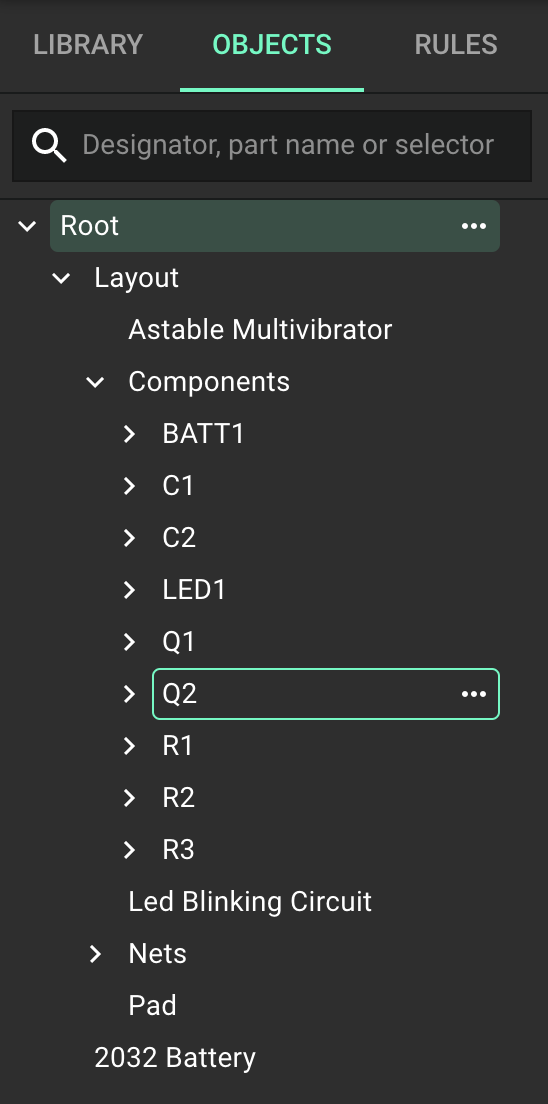Focus the designator search field
This screenshot has height=1104, width=548.
tap(272, 146)
